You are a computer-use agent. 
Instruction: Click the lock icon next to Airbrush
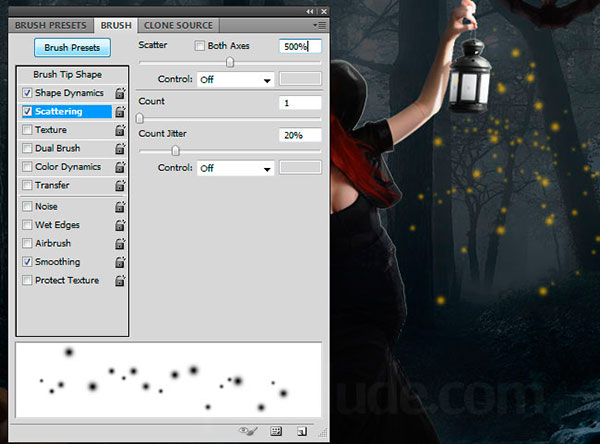[x=120, y=243]
